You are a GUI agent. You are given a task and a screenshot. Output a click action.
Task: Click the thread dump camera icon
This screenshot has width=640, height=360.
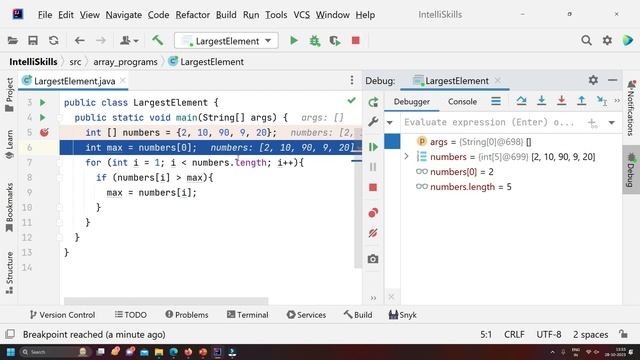tap(373, 259)
